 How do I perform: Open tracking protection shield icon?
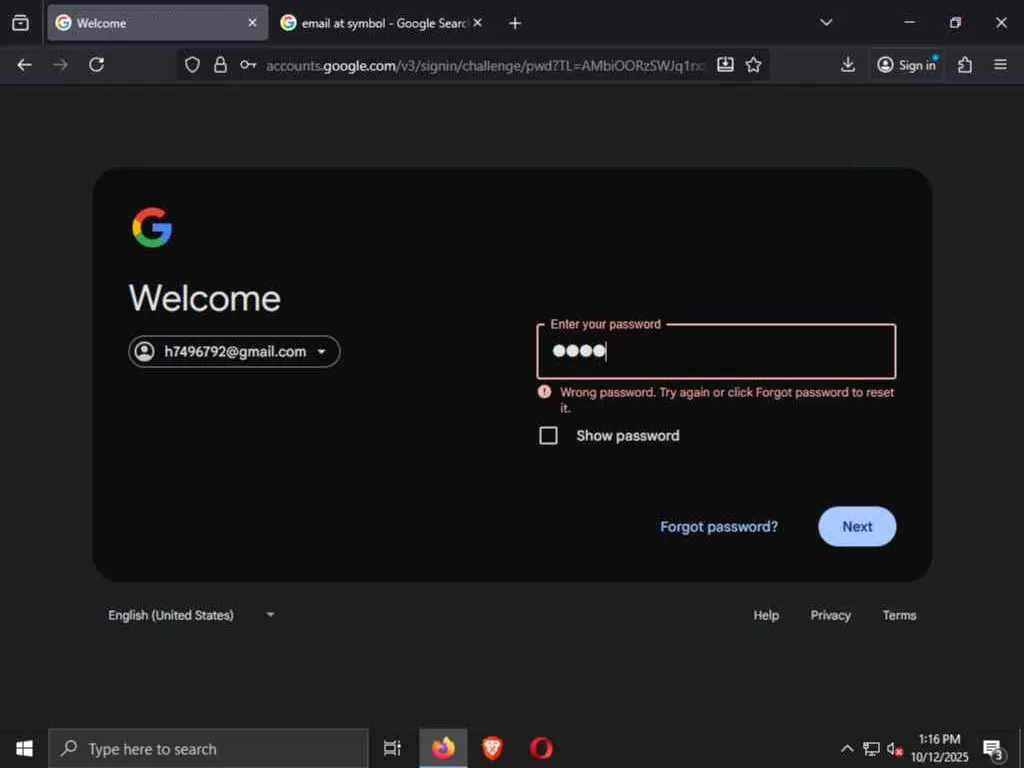pyautogui.click(x=192, y=65)
